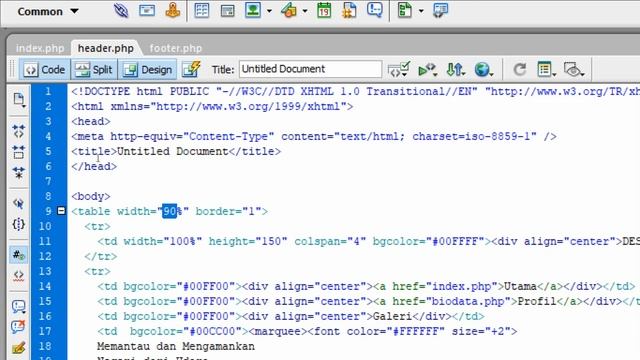This screenshot has width=640, height=360.
Task: Click the selected 90 width value
Action: pyautogui.click(x=169, y=211)
